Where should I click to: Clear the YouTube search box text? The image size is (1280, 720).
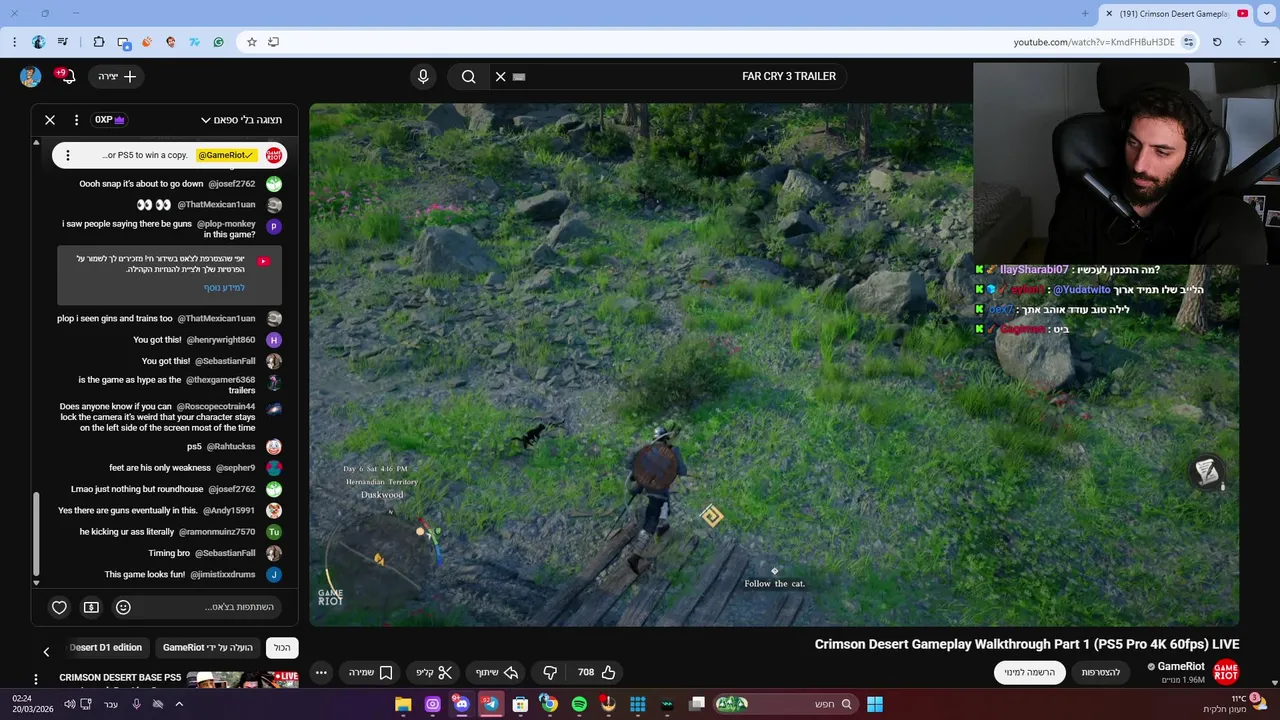501,76
